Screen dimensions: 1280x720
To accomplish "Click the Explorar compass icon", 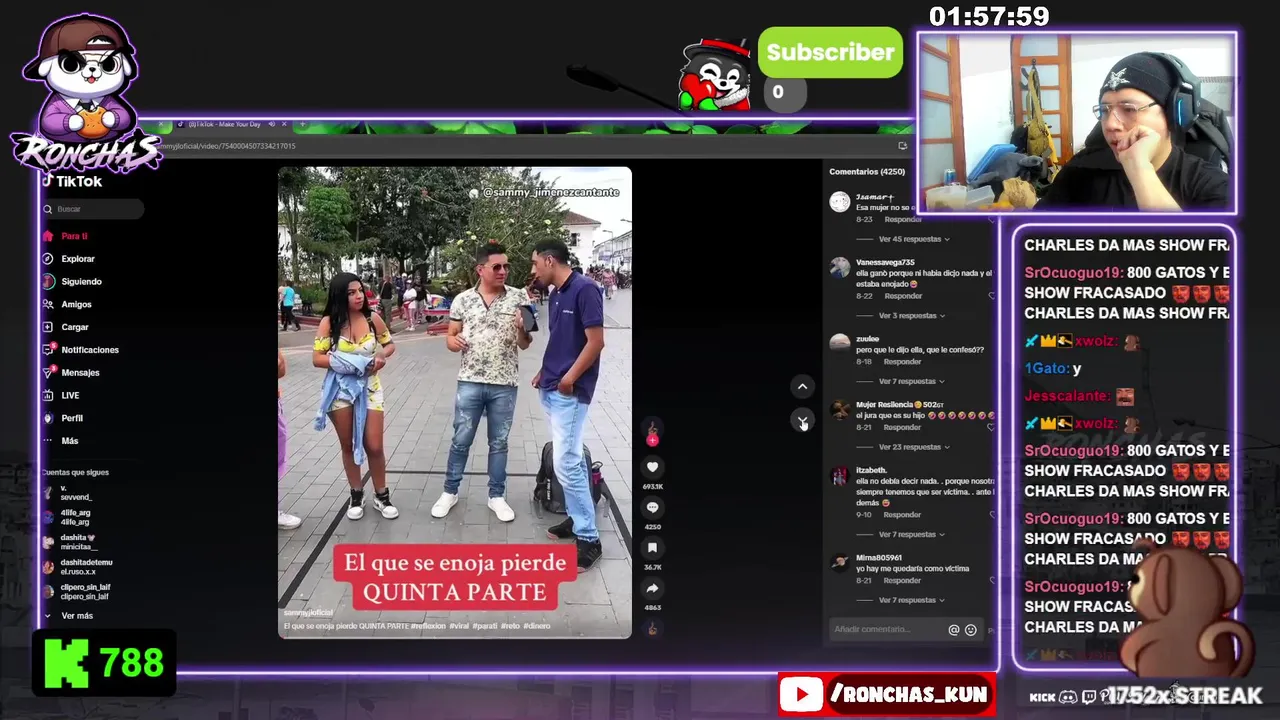I will point(48,259).
